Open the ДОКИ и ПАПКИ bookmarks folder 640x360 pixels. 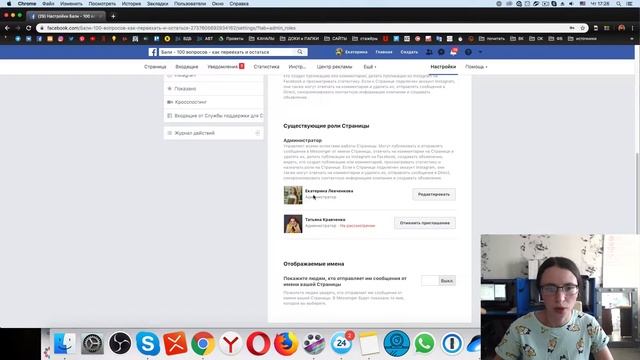[299, 39]
